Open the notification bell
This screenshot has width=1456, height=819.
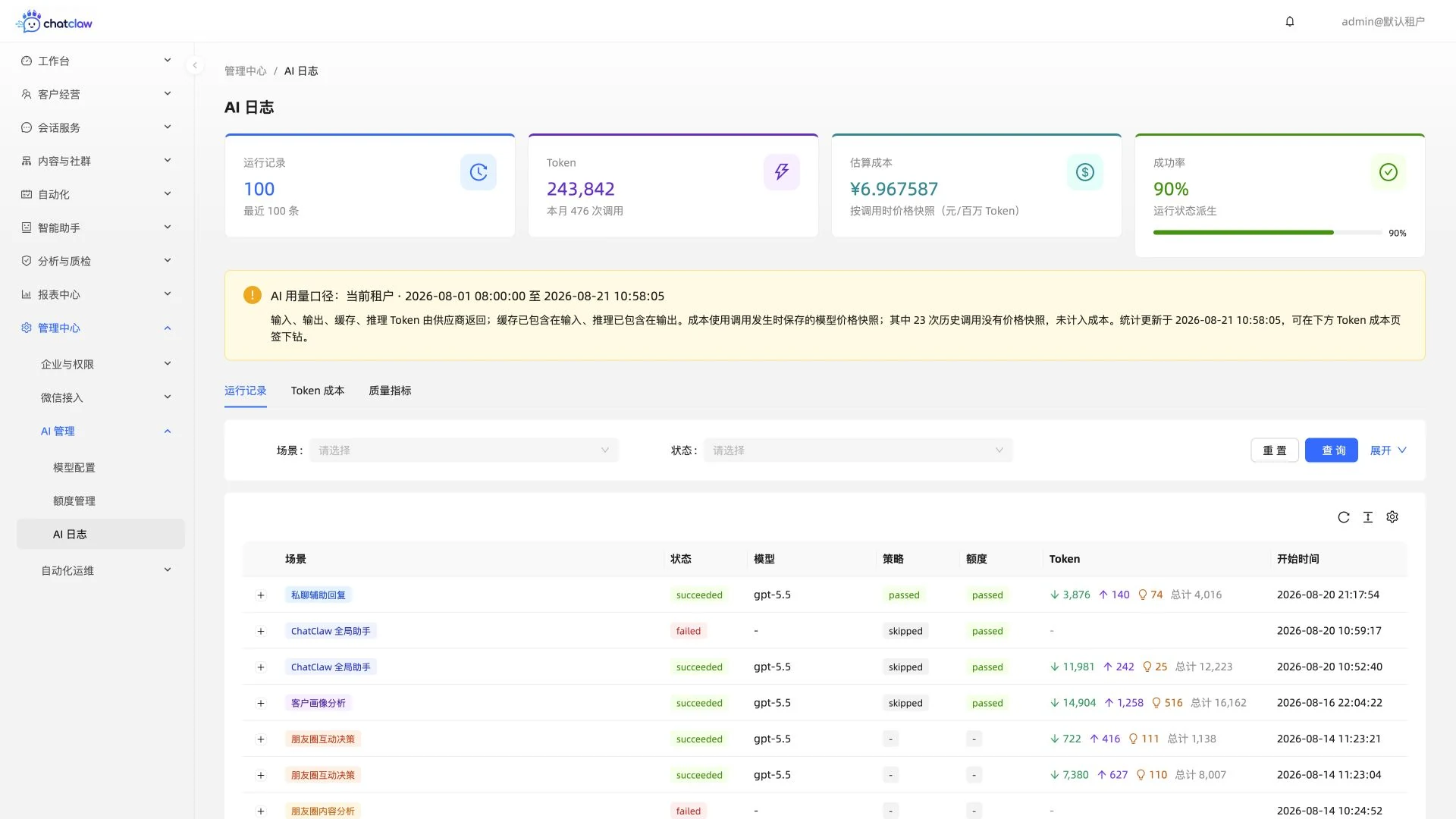pos(1290,21)
